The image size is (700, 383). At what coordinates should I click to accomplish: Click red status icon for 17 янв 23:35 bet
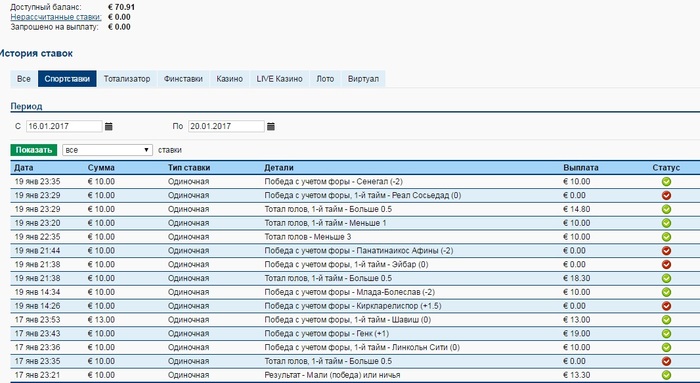click(x=666, y=362)
